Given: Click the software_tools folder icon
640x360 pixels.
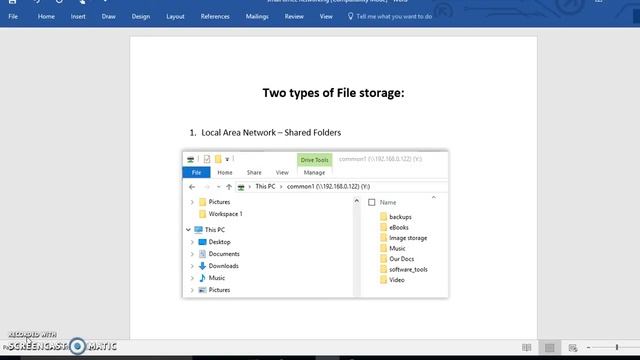Looking at the screenshot, I should 383,269.
